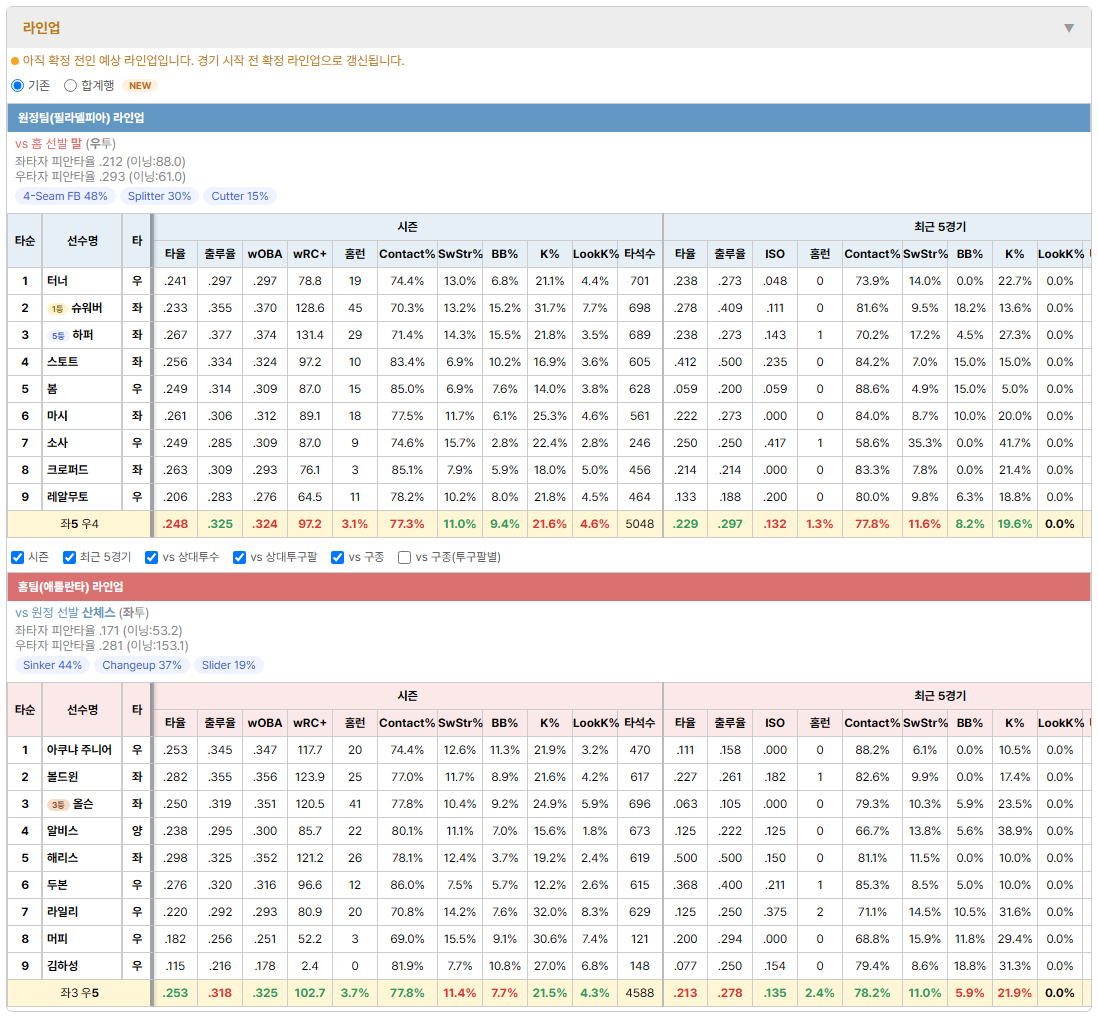Click the 3등 badge beside 올슨
Image resolution: width=1098 pixels, height=1018 pixels.
(58, 804)
